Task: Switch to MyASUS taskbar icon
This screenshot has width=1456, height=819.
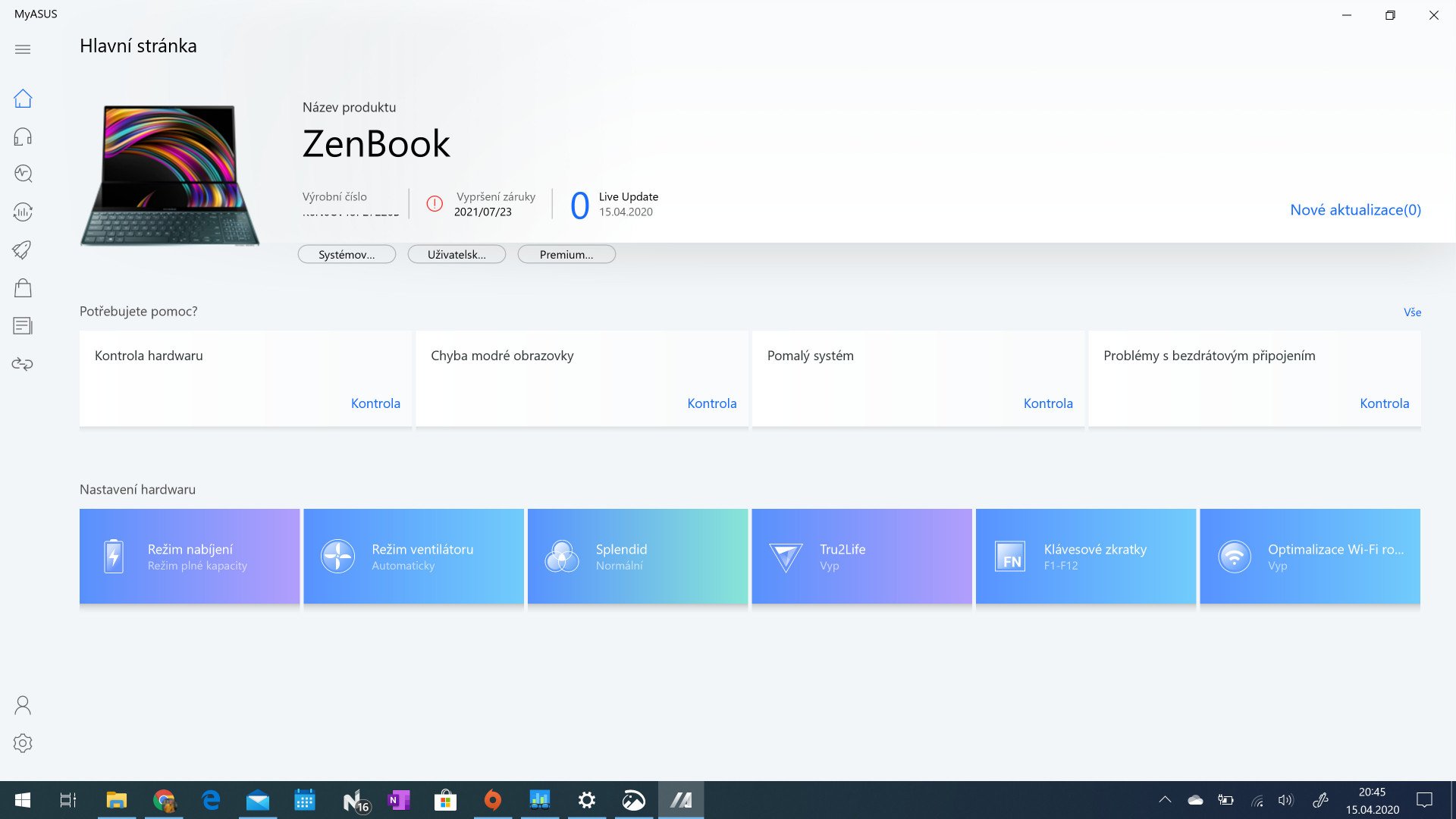Action: (681, 800)
